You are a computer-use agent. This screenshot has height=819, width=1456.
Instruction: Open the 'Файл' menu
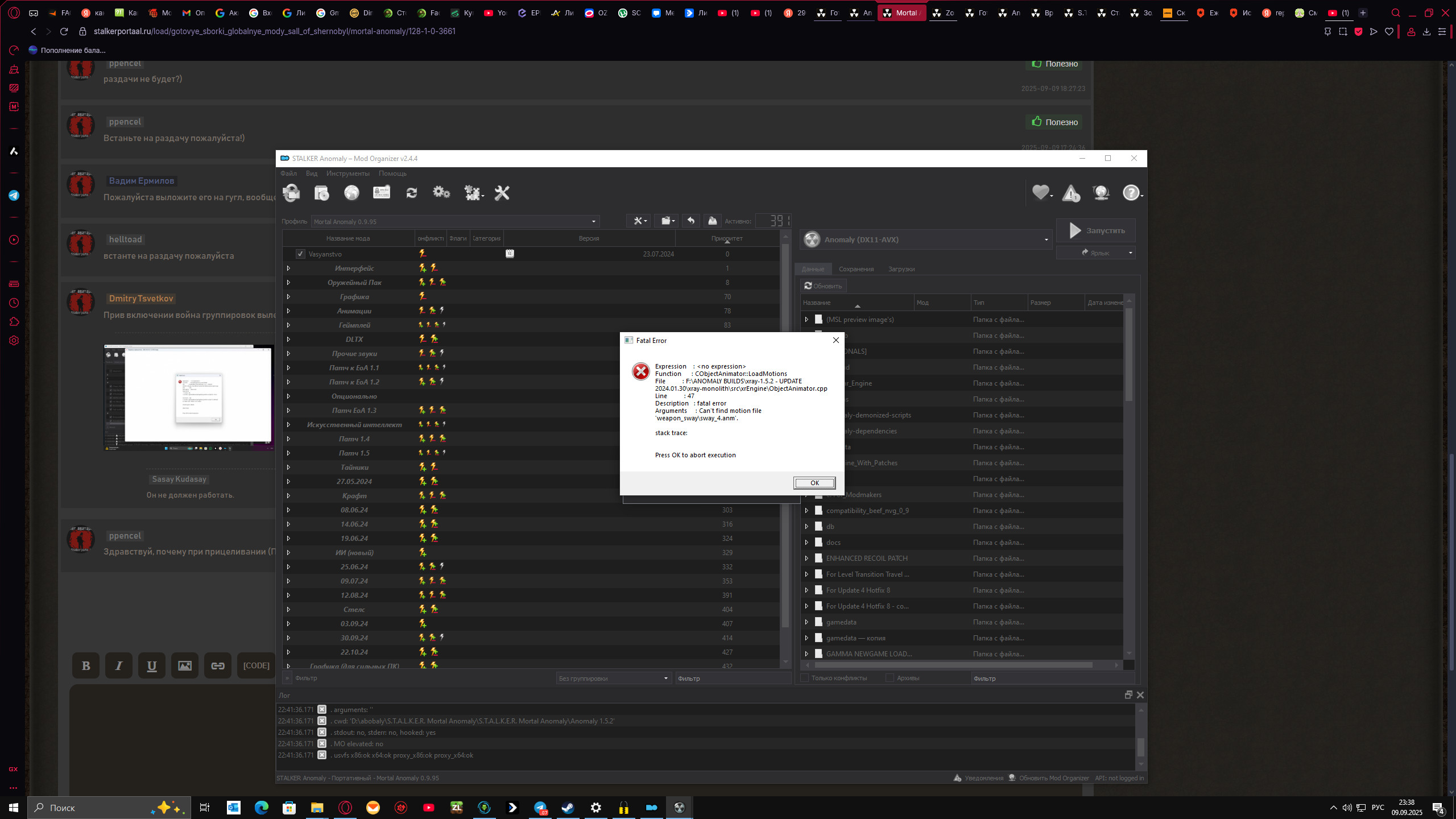point(288,173)
